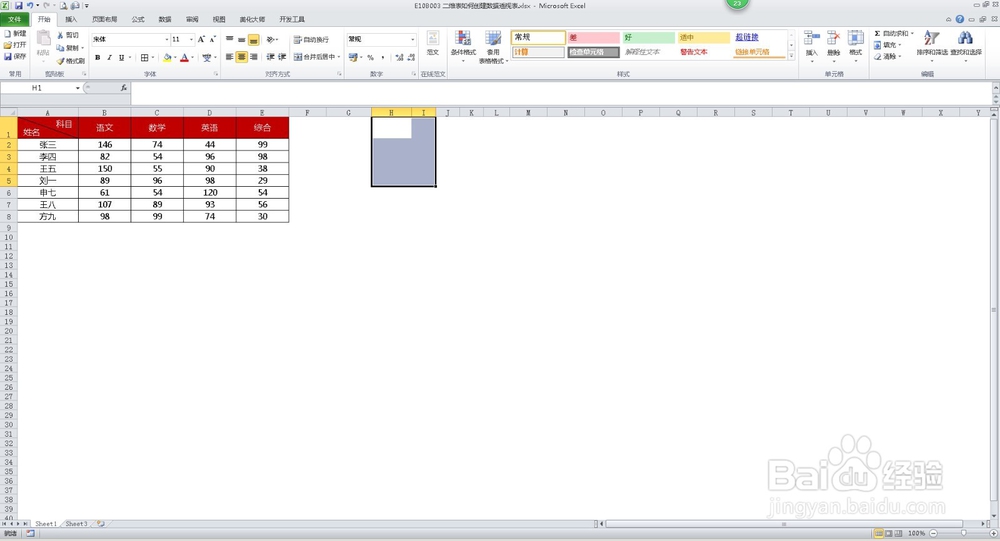Screen dimensions: 1000x541
Task: Open the Fill (填充) dropdown
Action: [x=887, y=45]
